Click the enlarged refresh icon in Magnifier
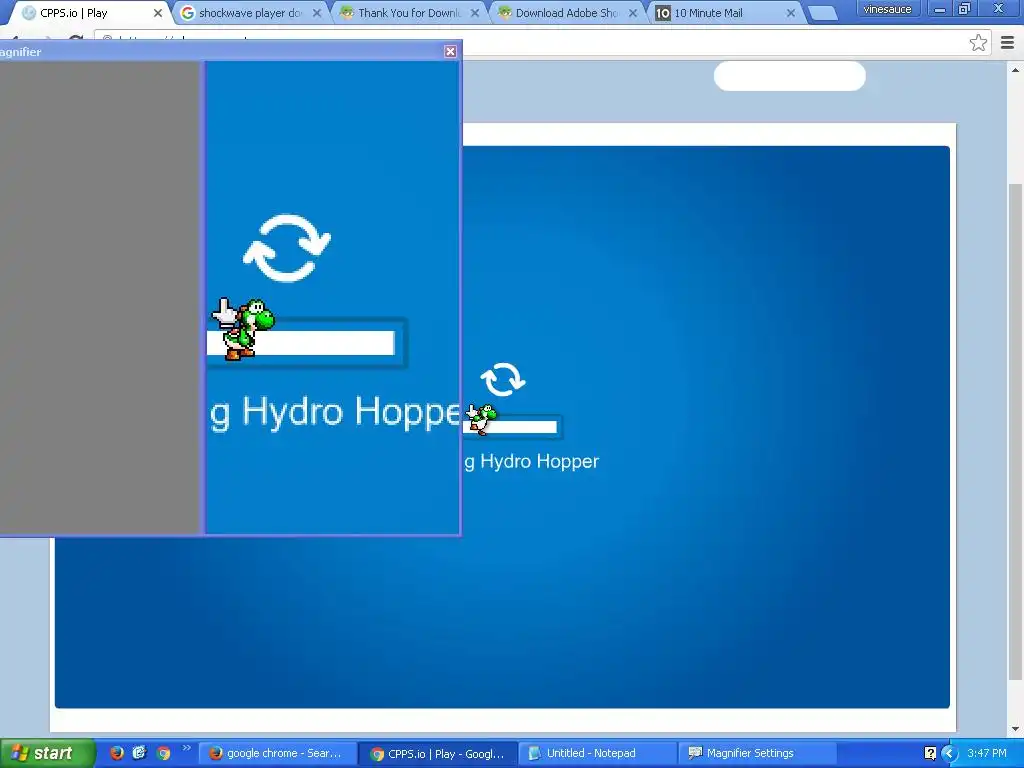The image size is (1024, 768). pos(287,248)
